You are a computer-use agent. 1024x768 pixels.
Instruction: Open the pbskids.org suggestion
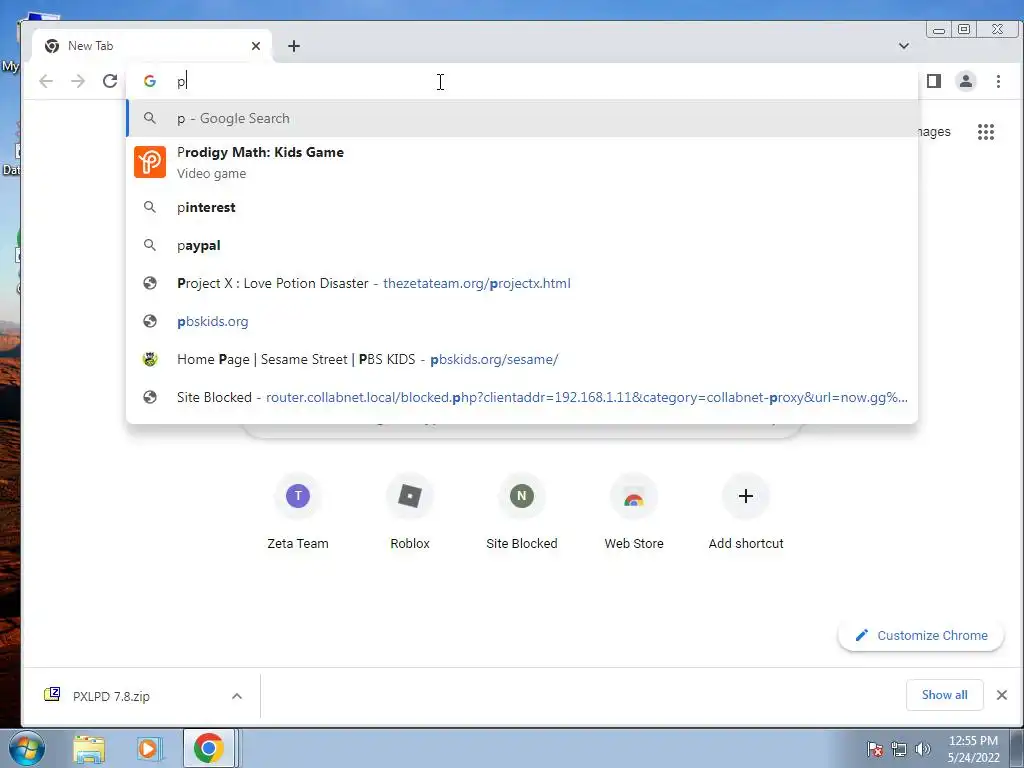pos(522,321)
